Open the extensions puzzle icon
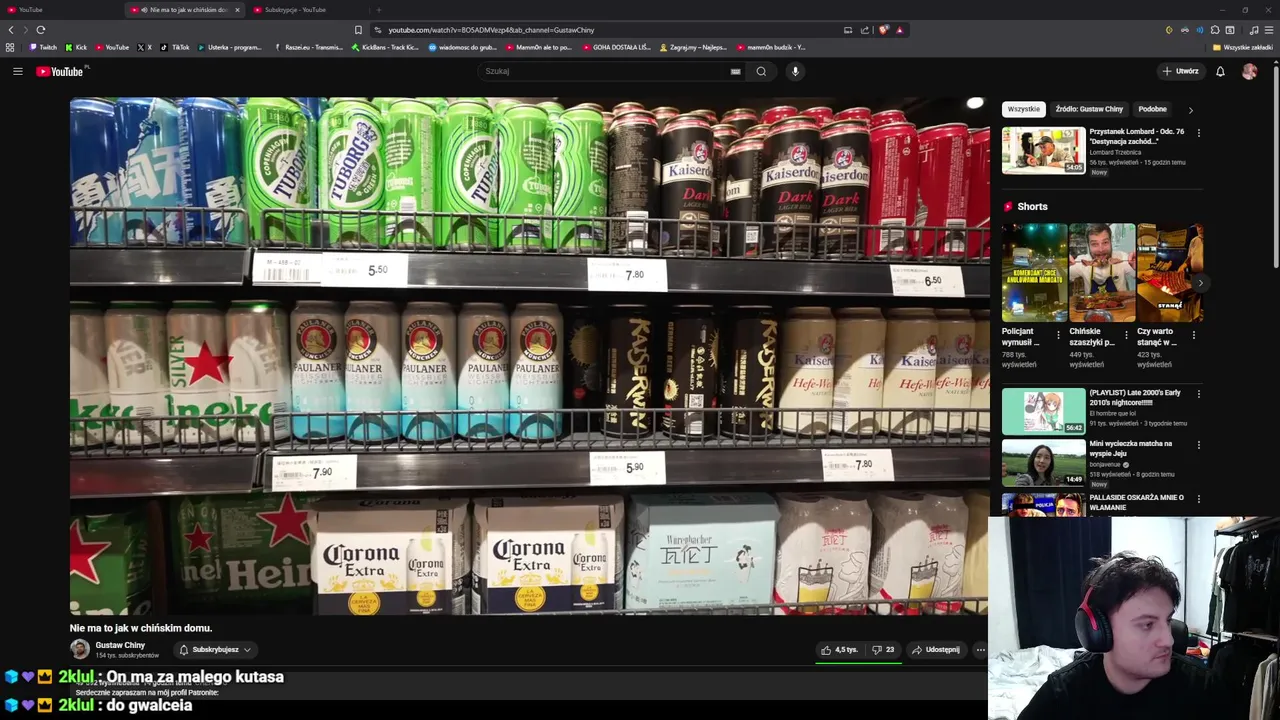The width and height of the screenshot is (1280, 720). pyautogui.click(x=1215, y=30)
